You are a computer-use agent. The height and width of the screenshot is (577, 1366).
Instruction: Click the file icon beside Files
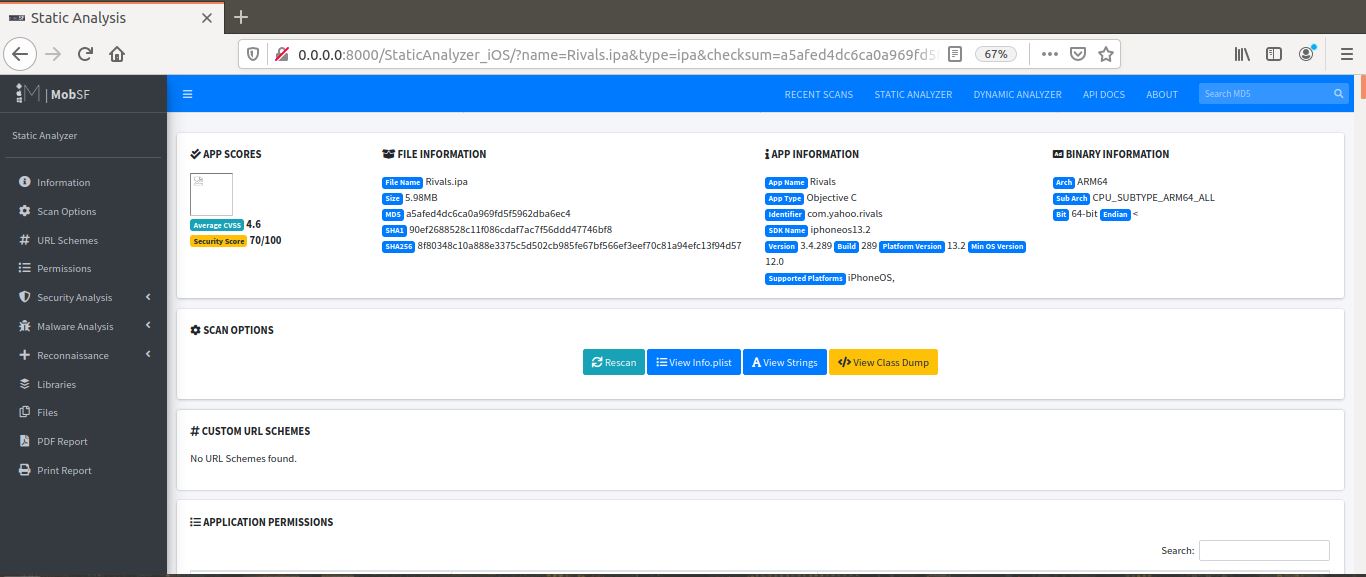click(25, 412)
